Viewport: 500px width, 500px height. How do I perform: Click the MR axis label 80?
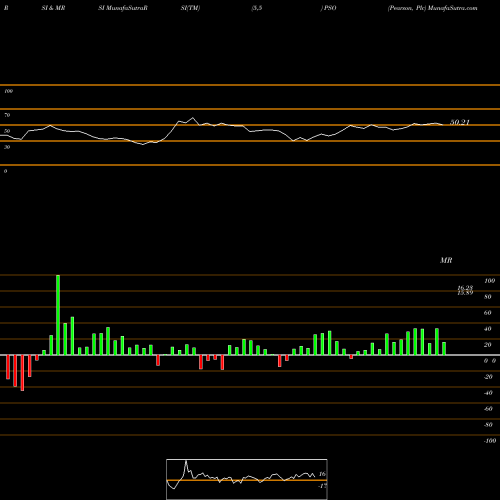pos(488,297)
